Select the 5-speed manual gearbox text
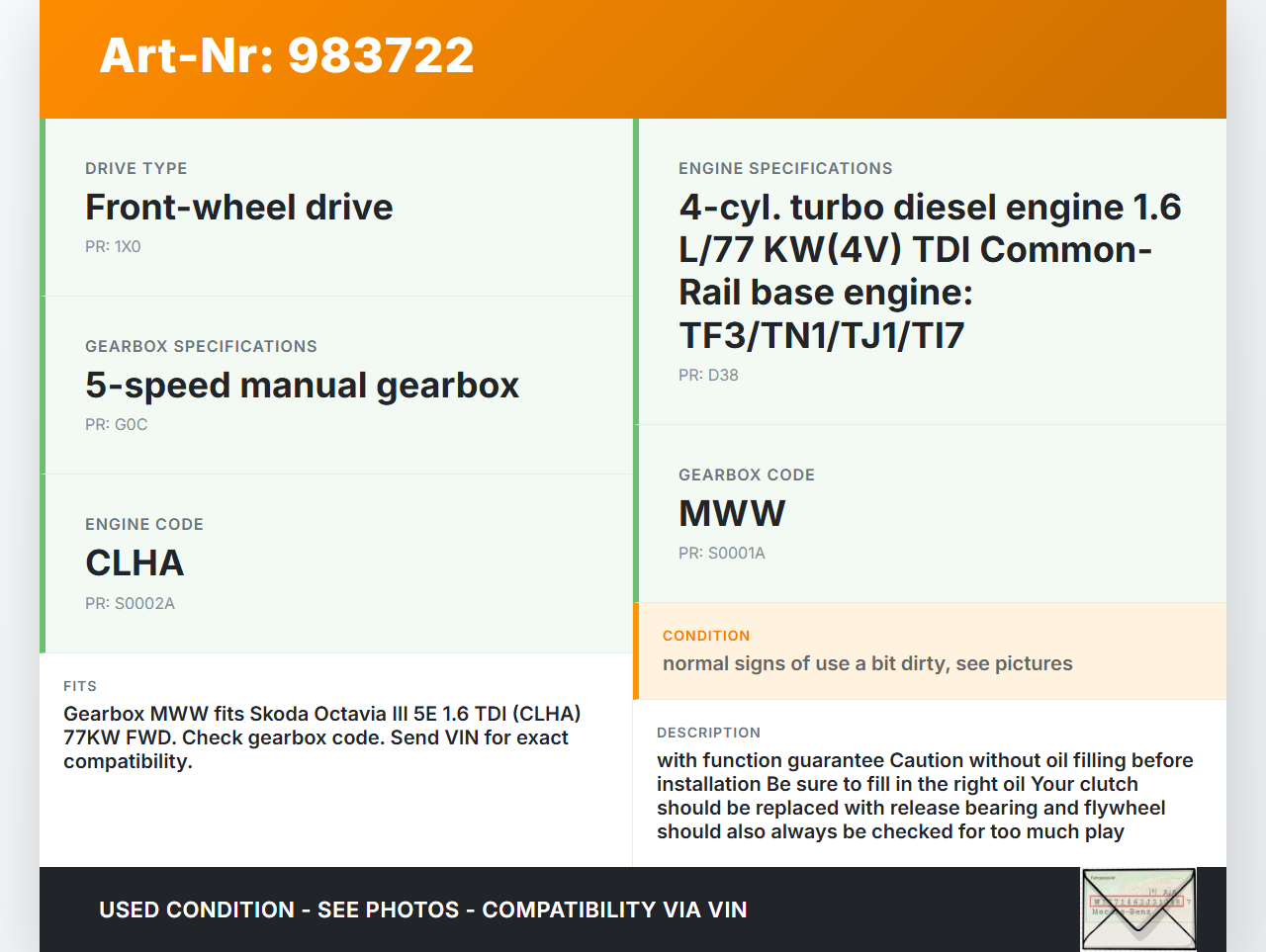 click(x=302, y=386)
